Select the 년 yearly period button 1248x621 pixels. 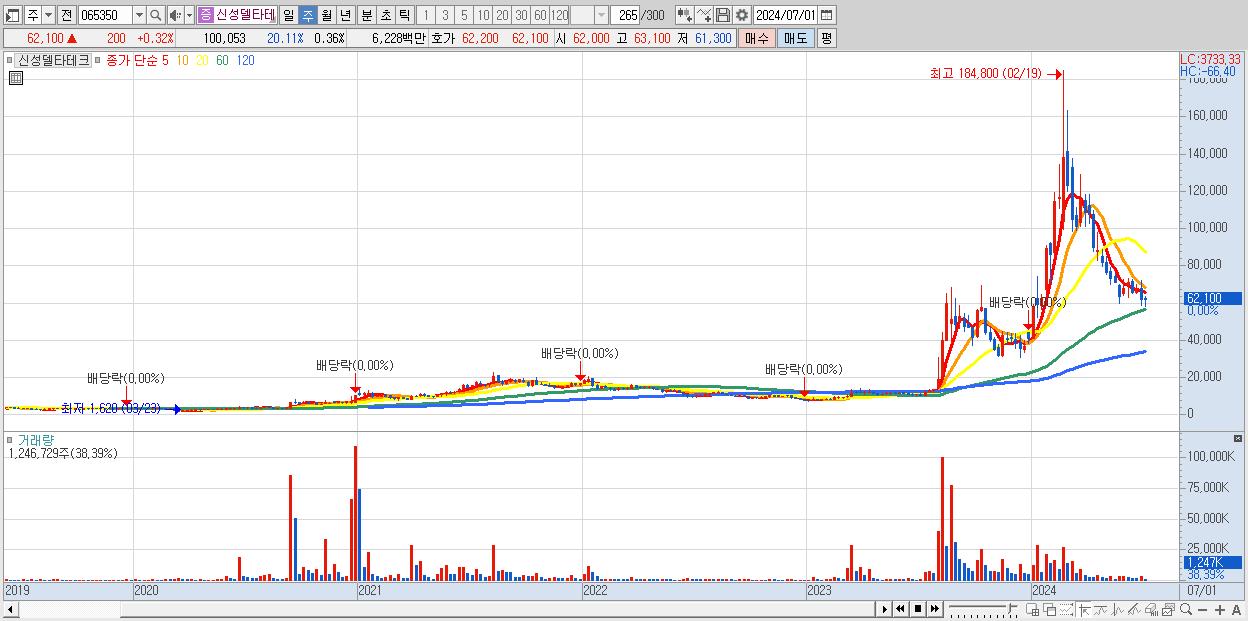[x=345, y=15]
